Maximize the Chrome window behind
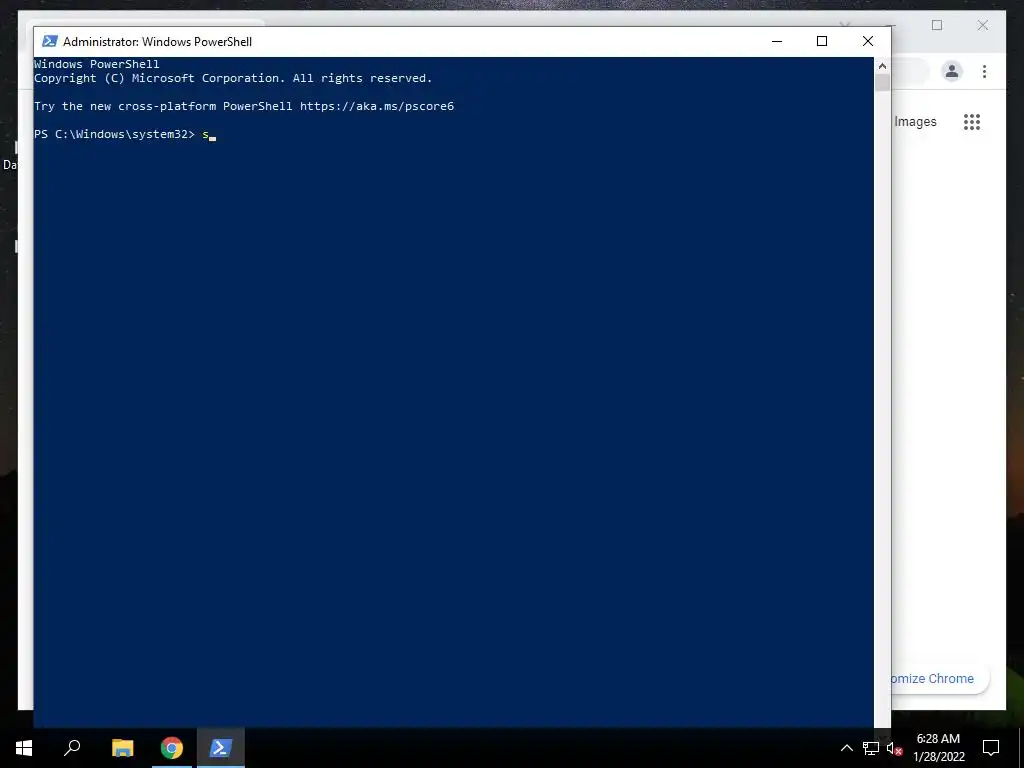This screenshot has height=768, width=1024. 937,25
